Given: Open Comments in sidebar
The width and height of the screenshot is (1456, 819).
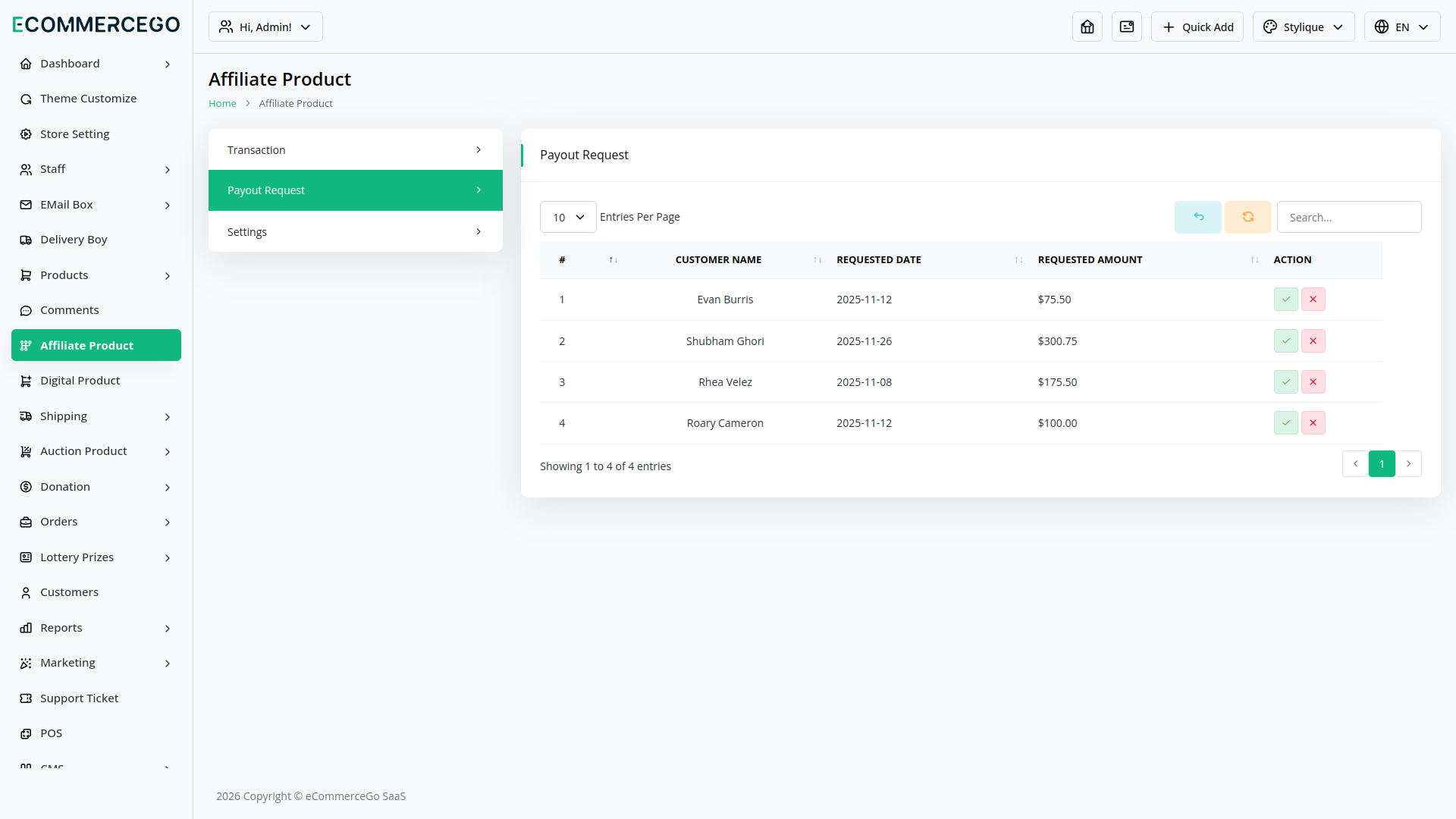Looking at the screenshot, I should pos(96,310).
